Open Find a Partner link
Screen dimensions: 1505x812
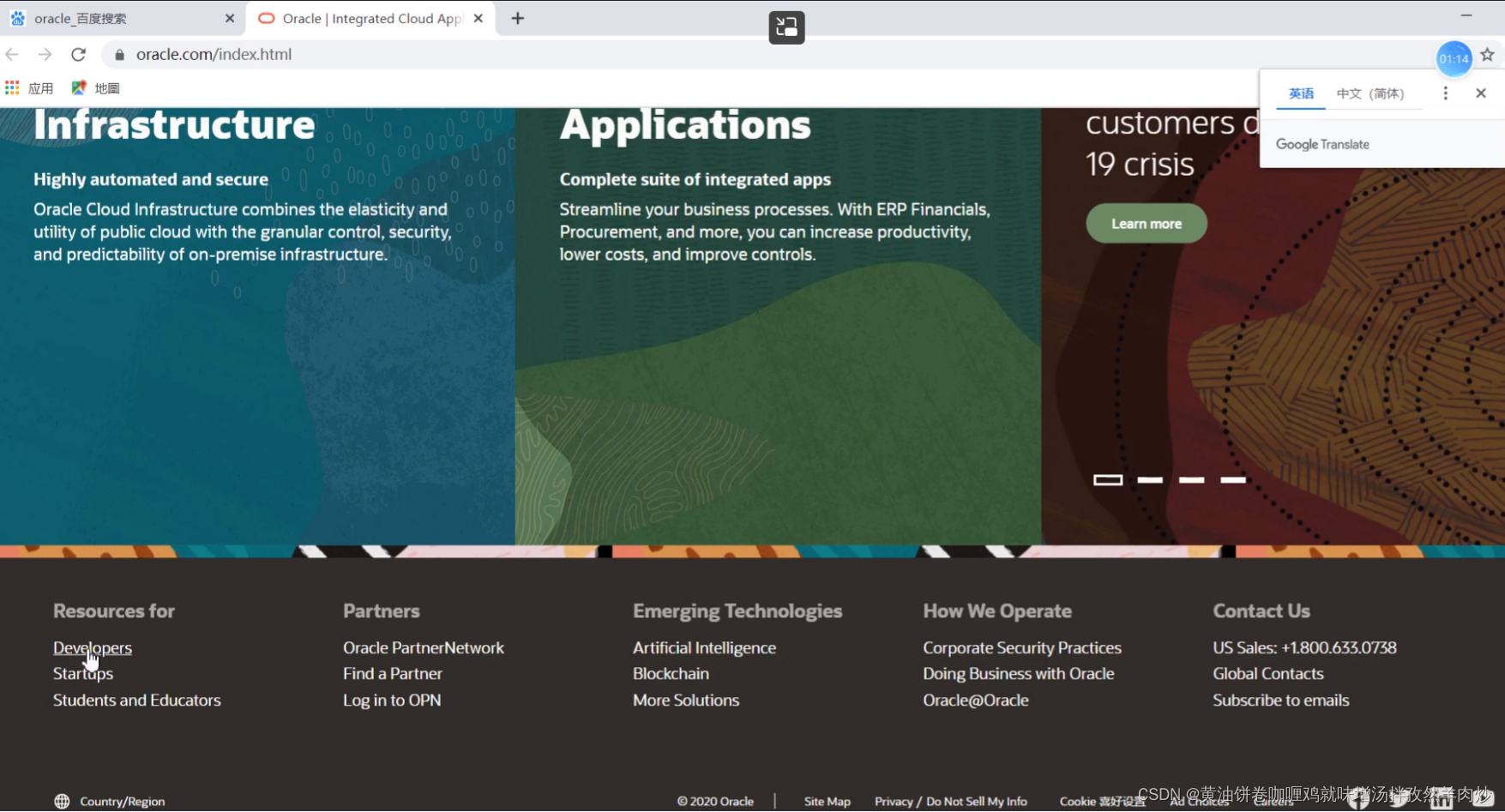[x=393, y=674]
